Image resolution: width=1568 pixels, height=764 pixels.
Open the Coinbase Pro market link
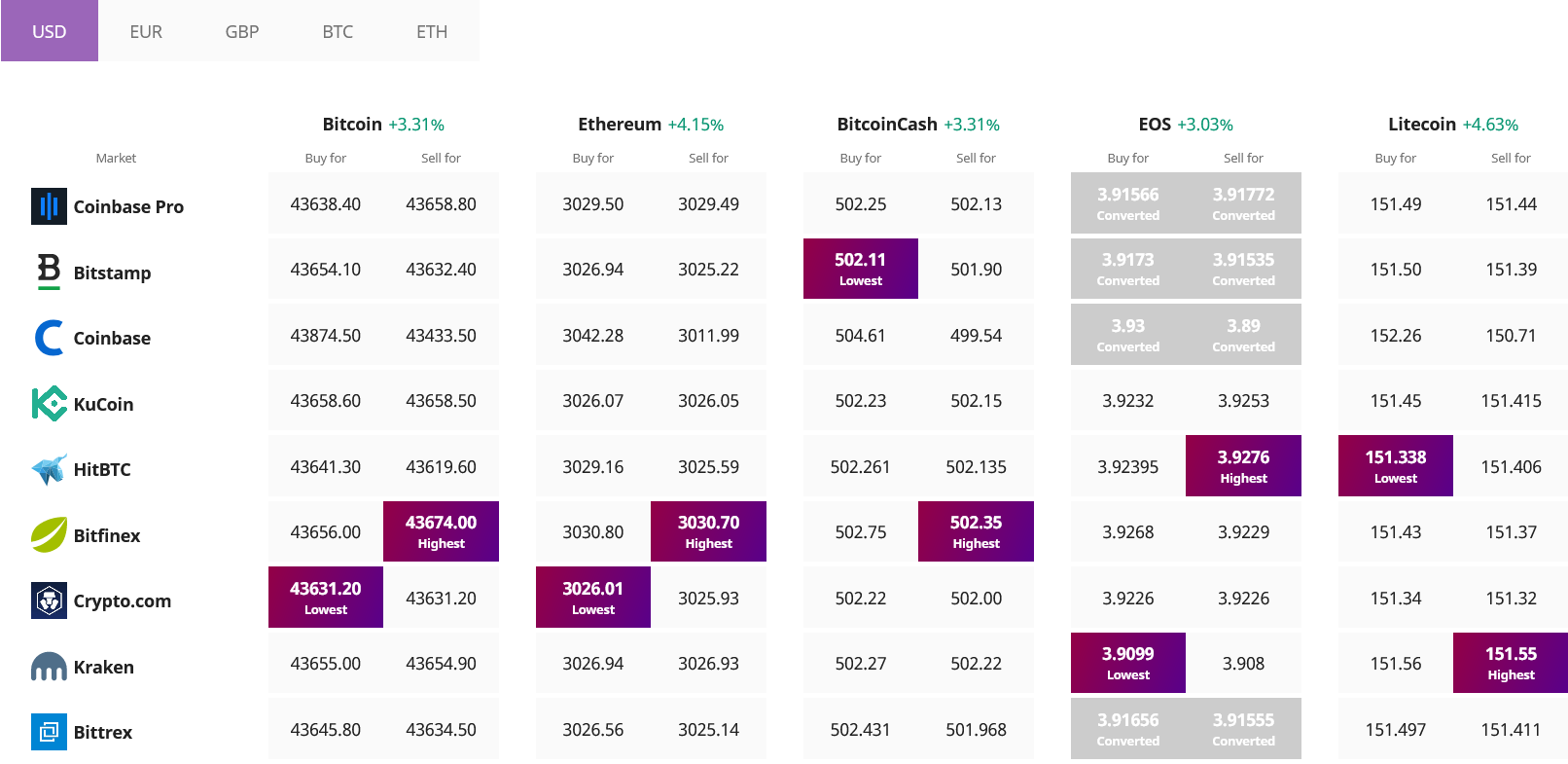[128, 206]
